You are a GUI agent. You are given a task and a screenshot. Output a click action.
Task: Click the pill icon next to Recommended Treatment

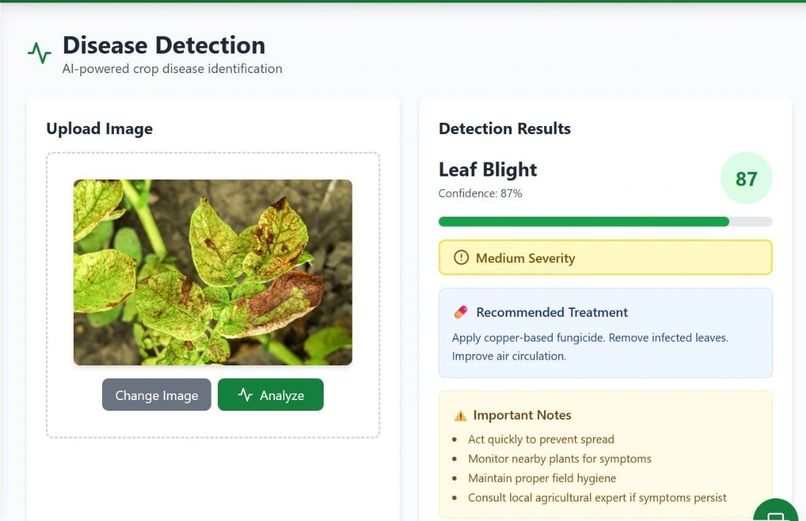[461, 312]
